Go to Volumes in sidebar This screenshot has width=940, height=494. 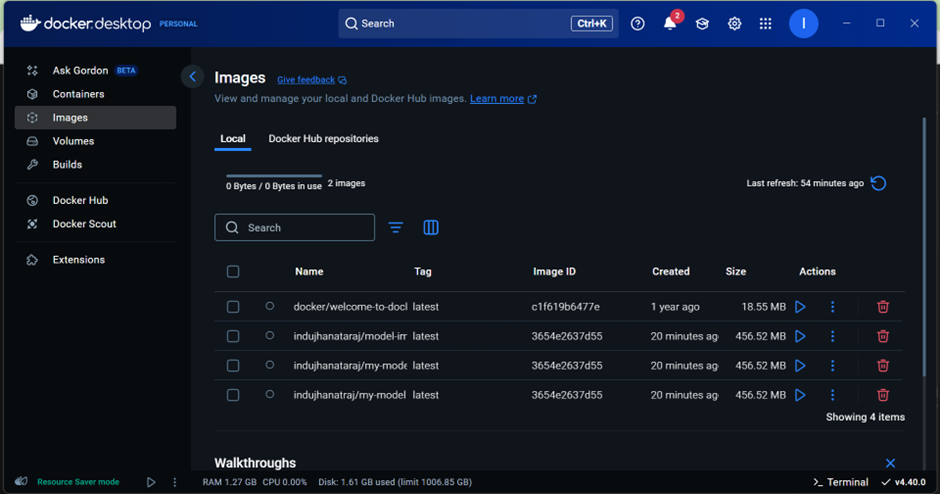click(x=95, y=141)
